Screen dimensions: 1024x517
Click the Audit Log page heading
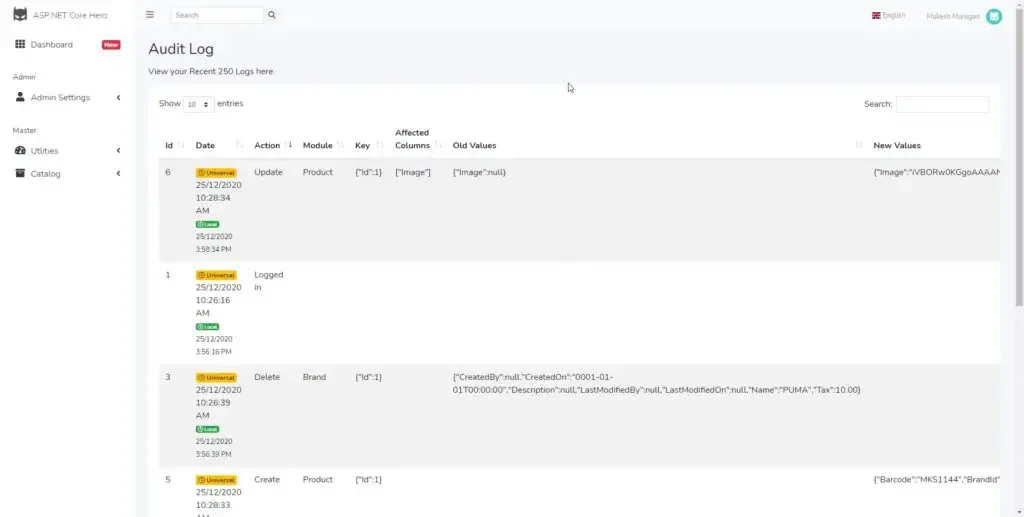click(x=181, y=49)
